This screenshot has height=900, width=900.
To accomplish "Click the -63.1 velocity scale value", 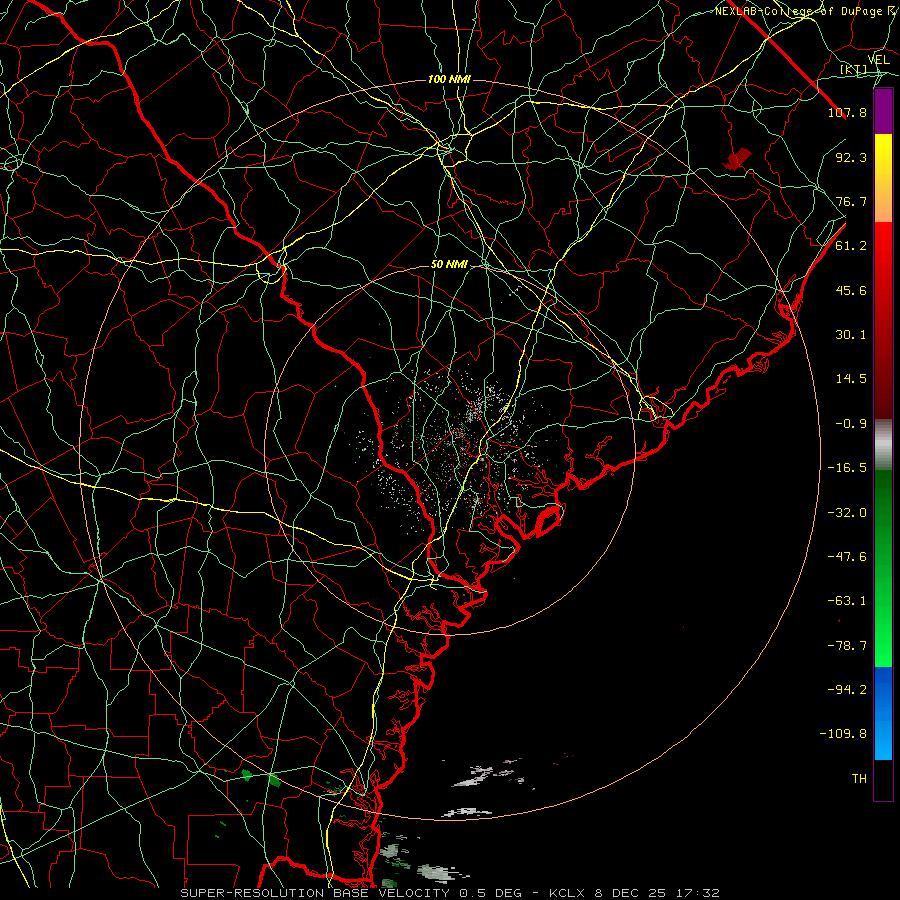I will [x=847, y=601].
